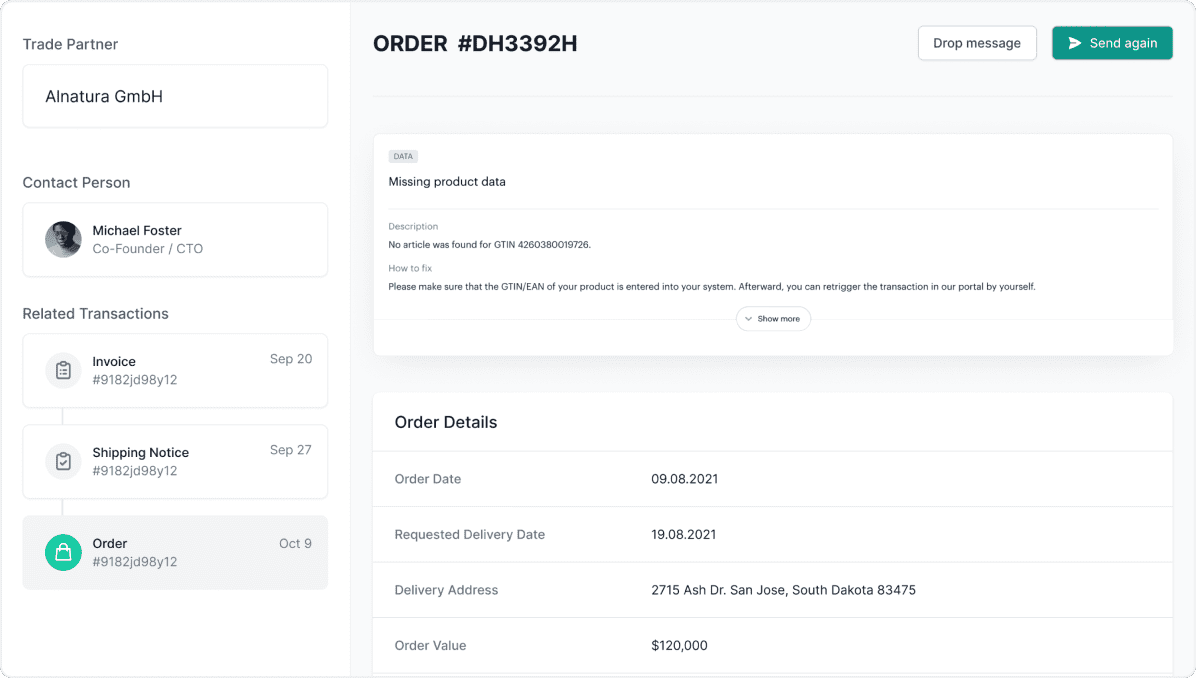Open the Invoice transaction from Sep 20

[175, 371]
